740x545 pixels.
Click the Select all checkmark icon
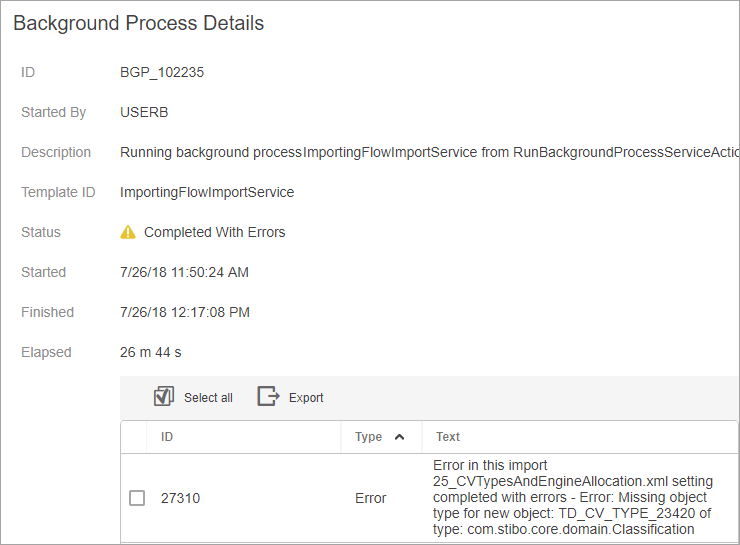pyautogui.click(x=164, y=396)
